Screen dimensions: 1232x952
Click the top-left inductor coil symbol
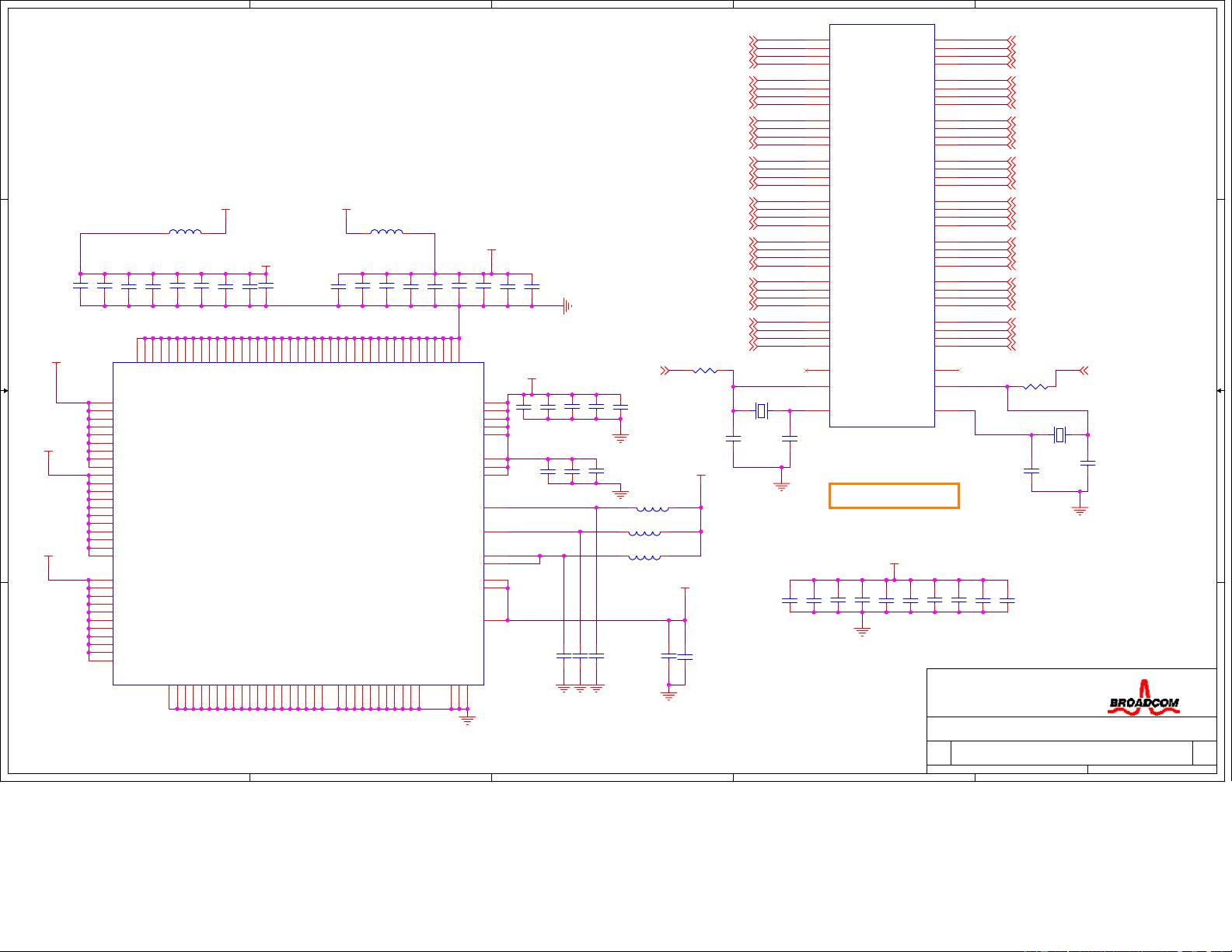pyautogui.click(x=185, y=232)
